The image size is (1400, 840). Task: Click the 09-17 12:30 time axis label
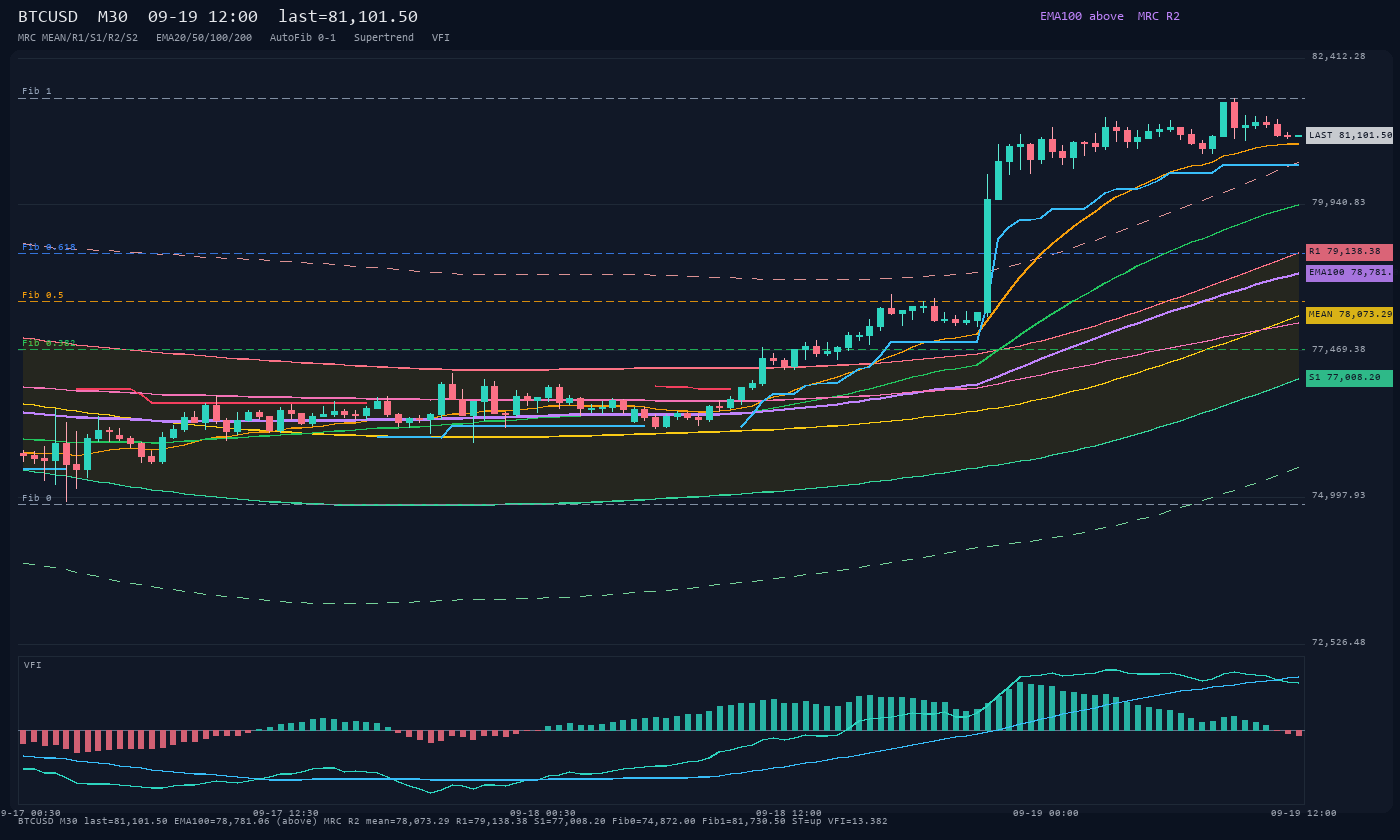click(286, 813)
